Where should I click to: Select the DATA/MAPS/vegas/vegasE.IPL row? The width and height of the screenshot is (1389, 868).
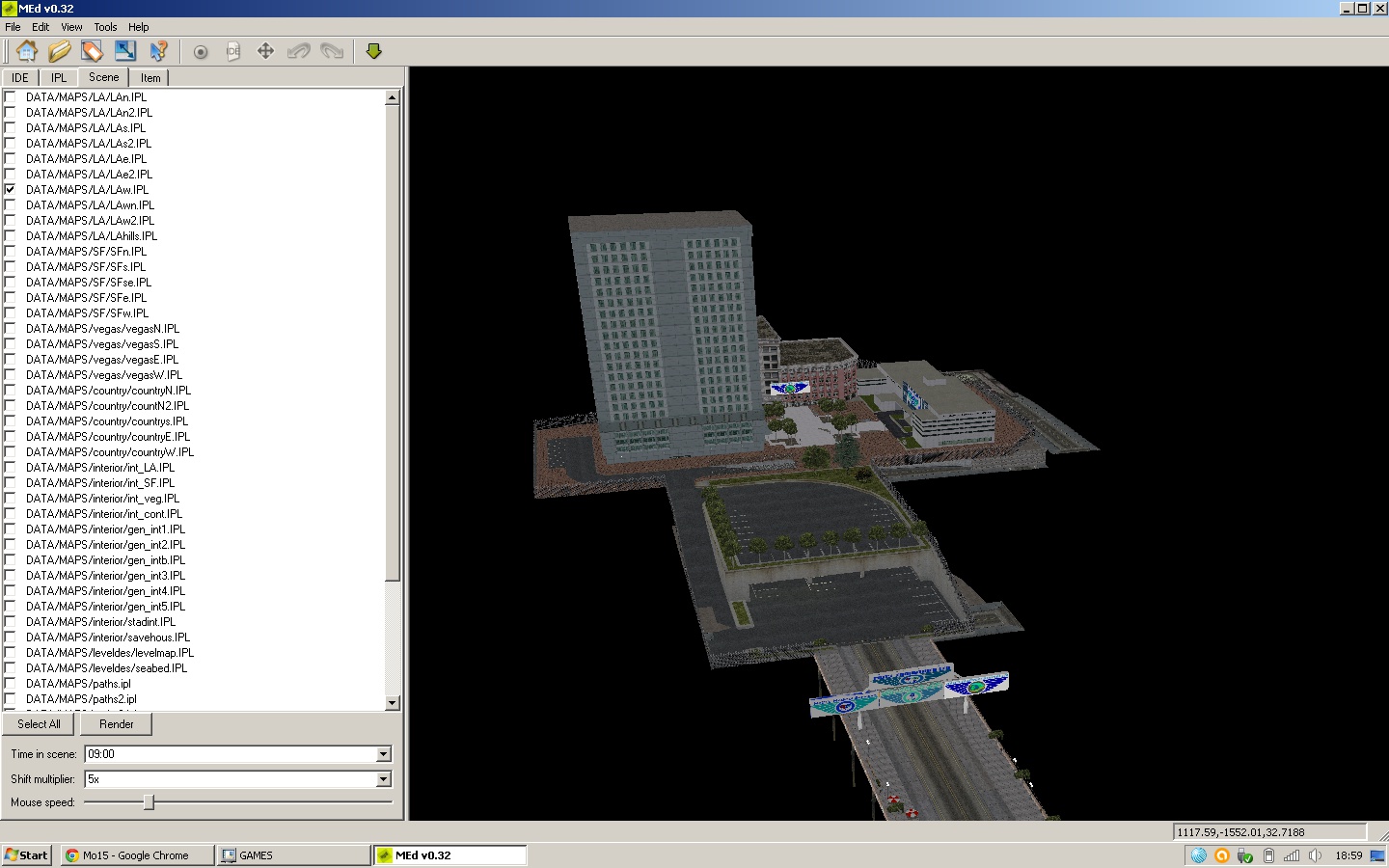[x=102, y=360]
